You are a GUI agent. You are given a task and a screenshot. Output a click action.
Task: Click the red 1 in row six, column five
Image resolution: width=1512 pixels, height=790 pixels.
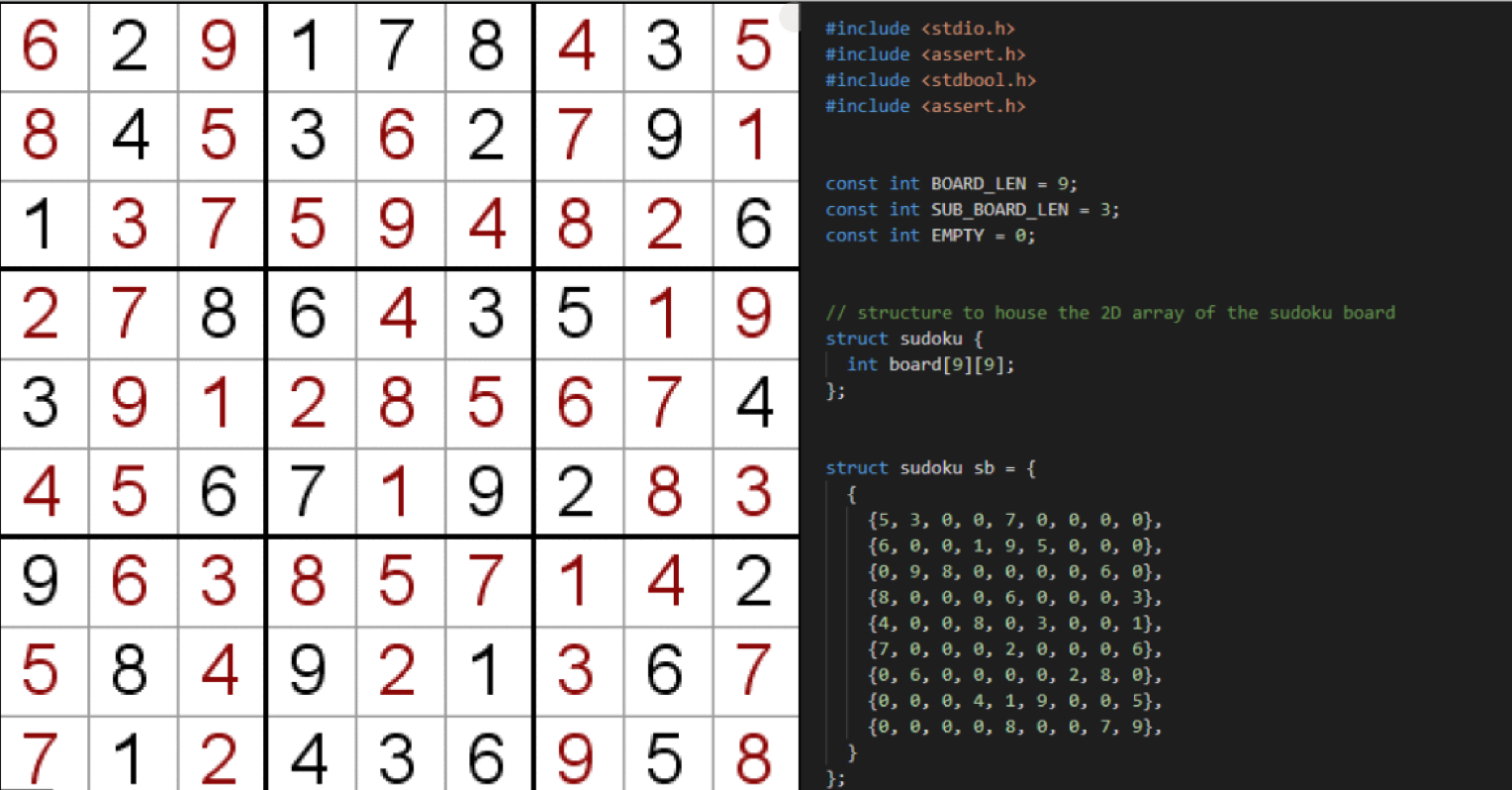397,492
